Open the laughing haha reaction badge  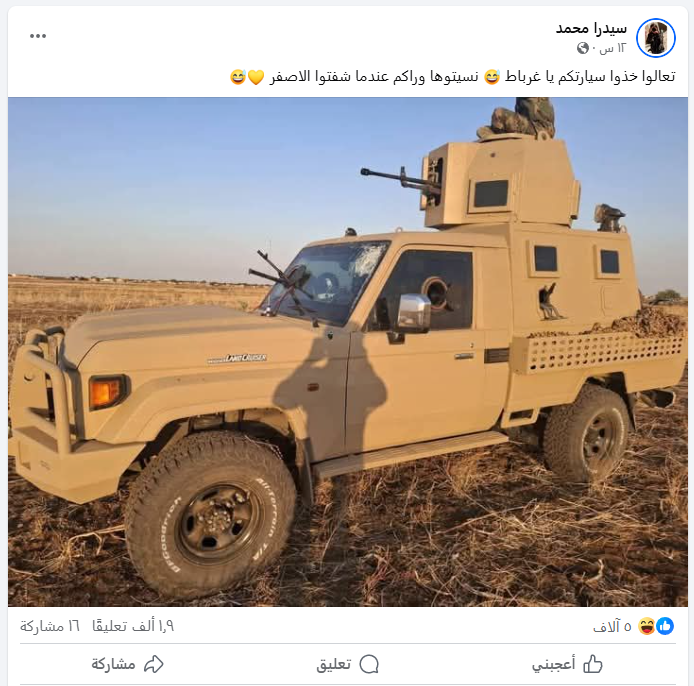647,626
